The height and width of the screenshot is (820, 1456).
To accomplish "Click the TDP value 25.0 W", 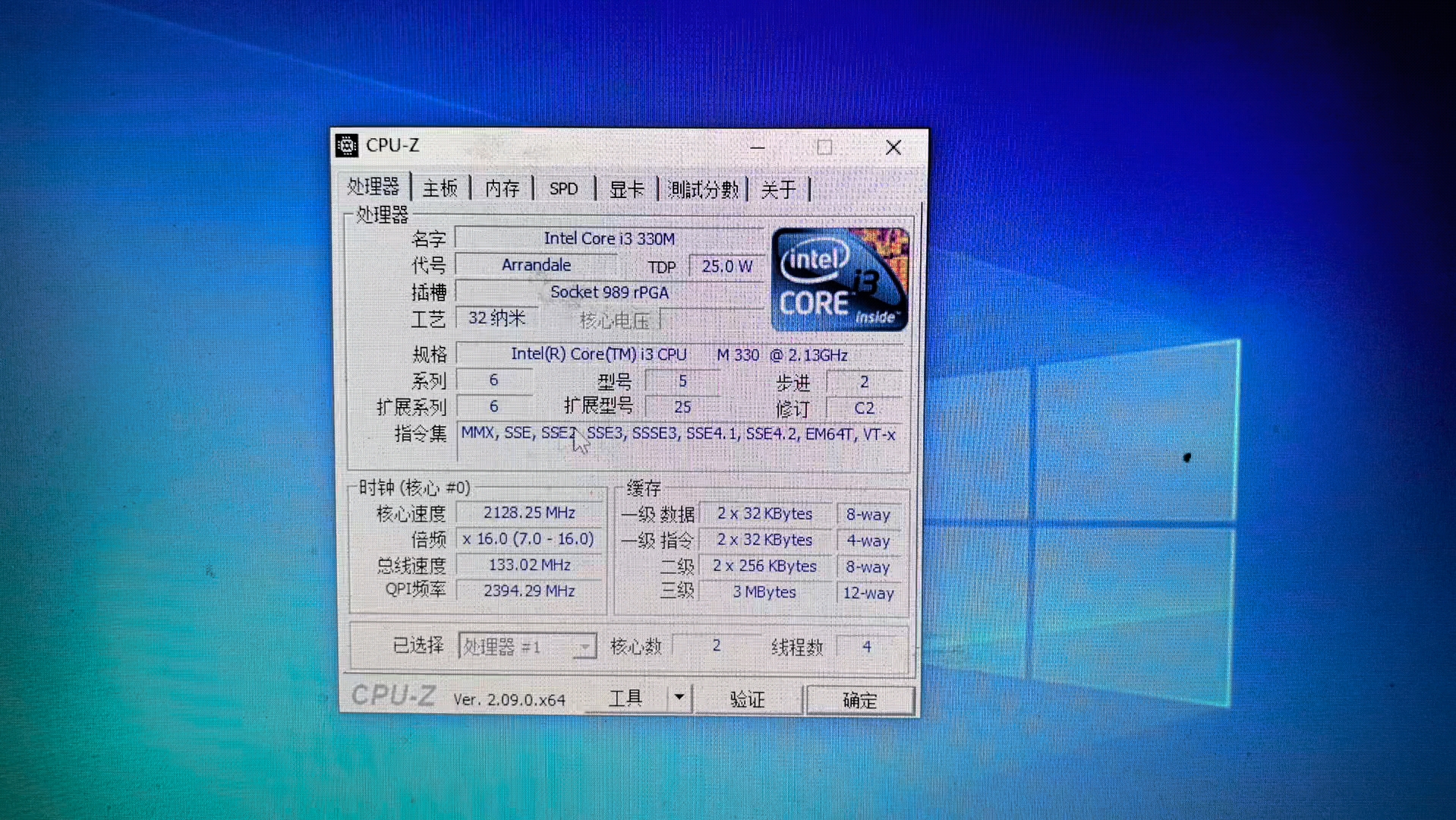I will [726, 266].
